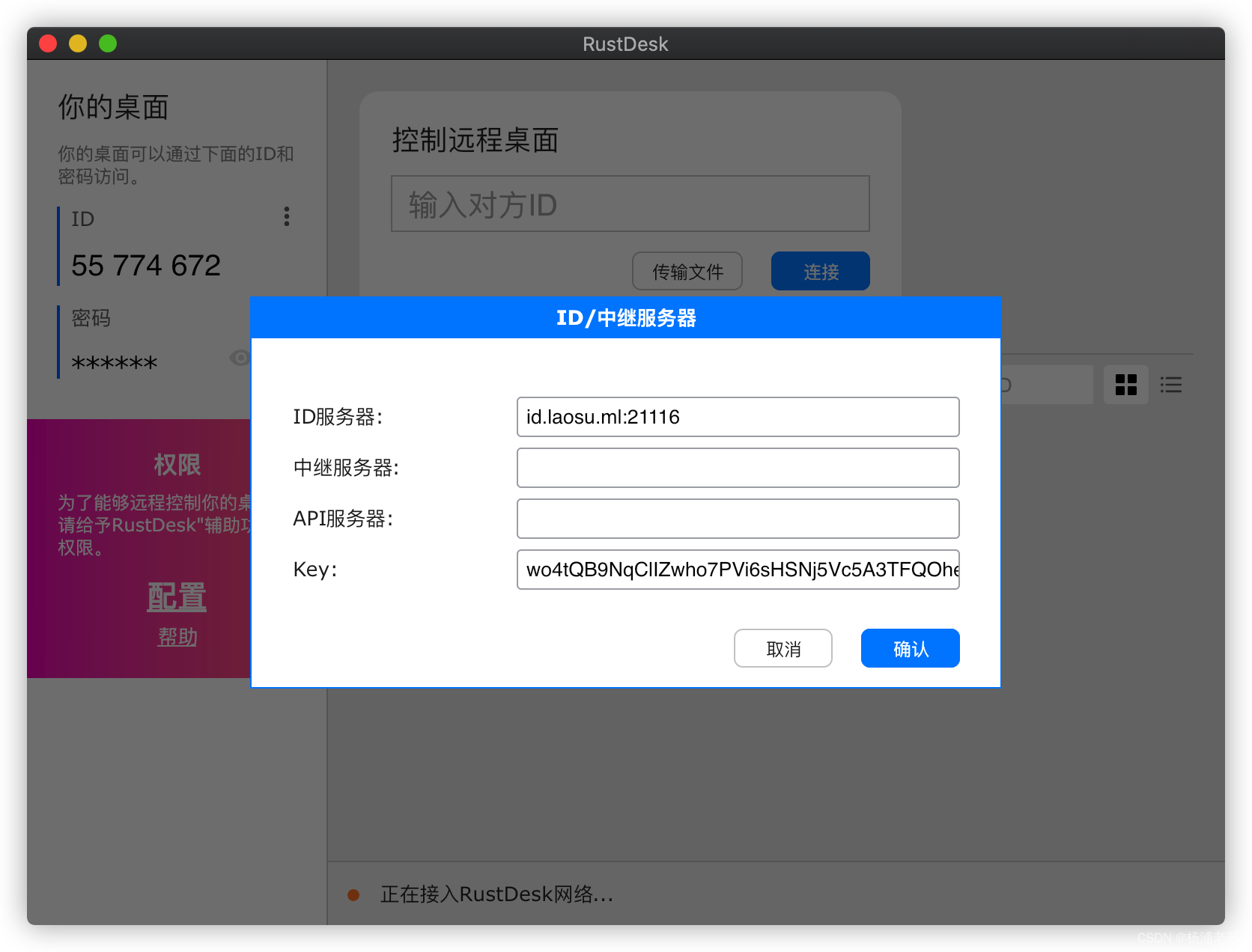Select the Key field with the token
This screenshot has height=952, width=1252.
[x=738, y=570]
